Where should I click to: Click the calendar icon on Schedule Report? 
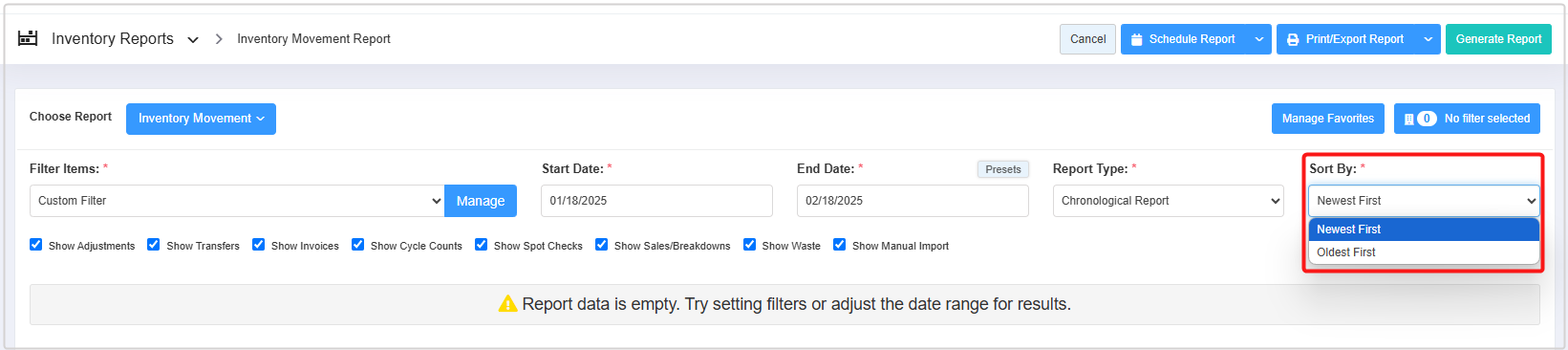click(x=1136, y=39)
